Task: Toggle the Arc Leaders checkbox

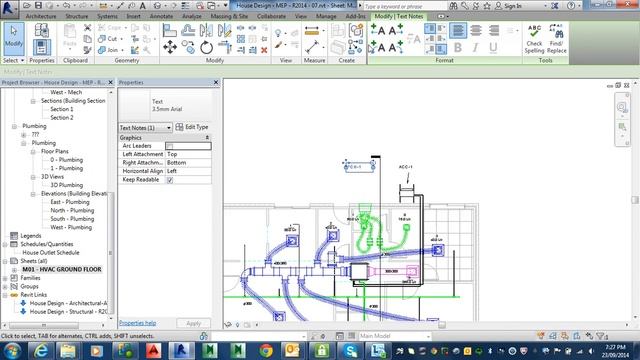Action: [170, 146]
